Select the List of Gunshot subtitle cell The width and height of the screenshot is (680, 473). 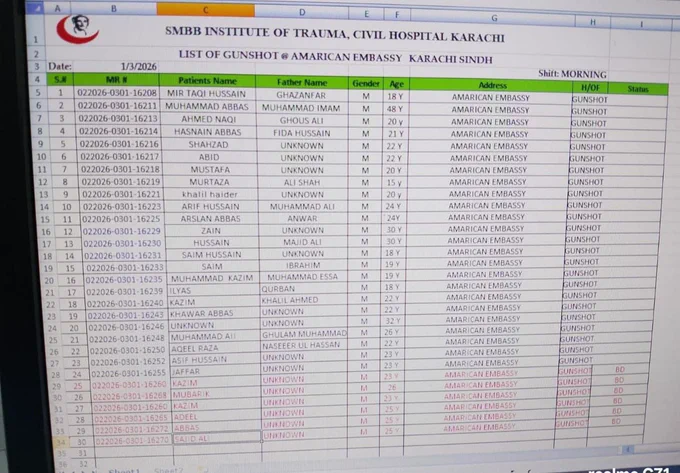click(335, 56)
